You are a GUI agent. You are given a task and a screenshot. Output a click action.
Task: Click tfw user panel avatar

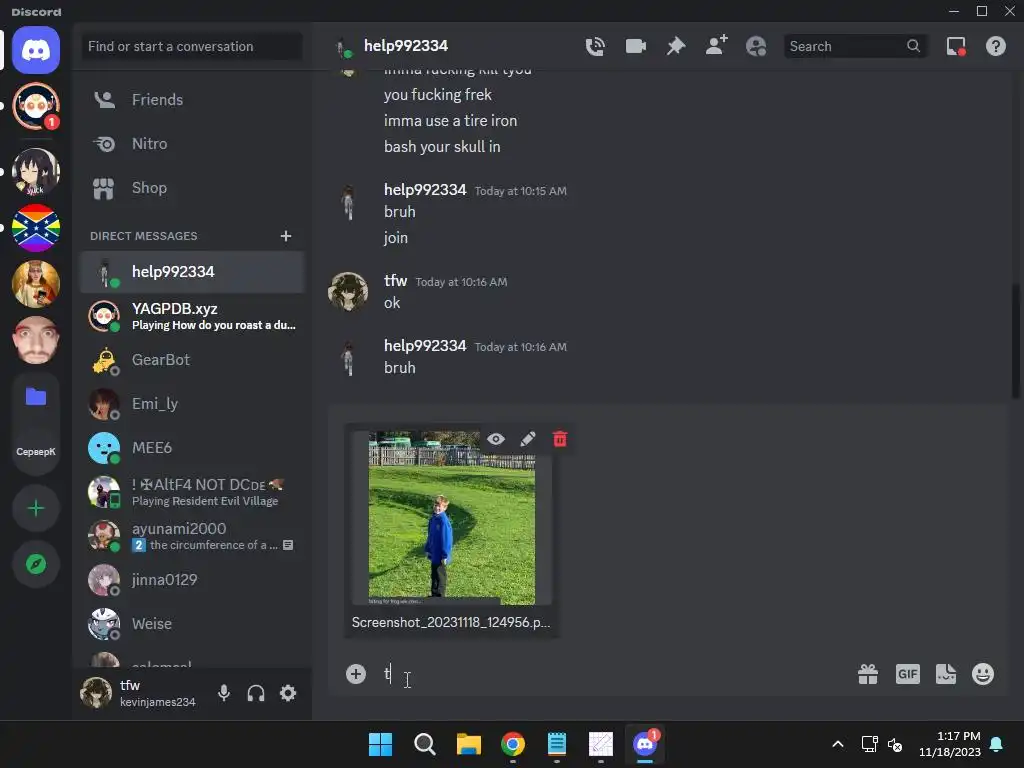(x=96, y=693)
